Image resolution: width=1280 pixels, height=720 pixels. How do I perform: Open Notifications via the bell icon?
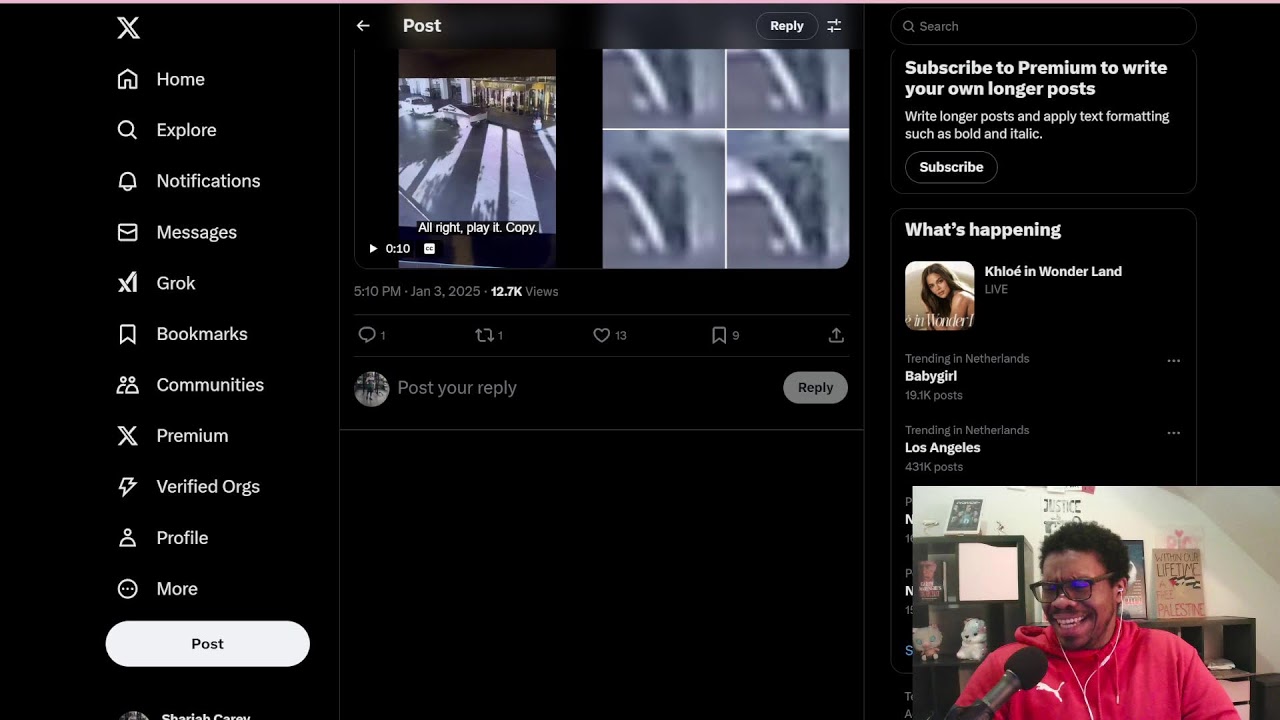click(128, 181)
